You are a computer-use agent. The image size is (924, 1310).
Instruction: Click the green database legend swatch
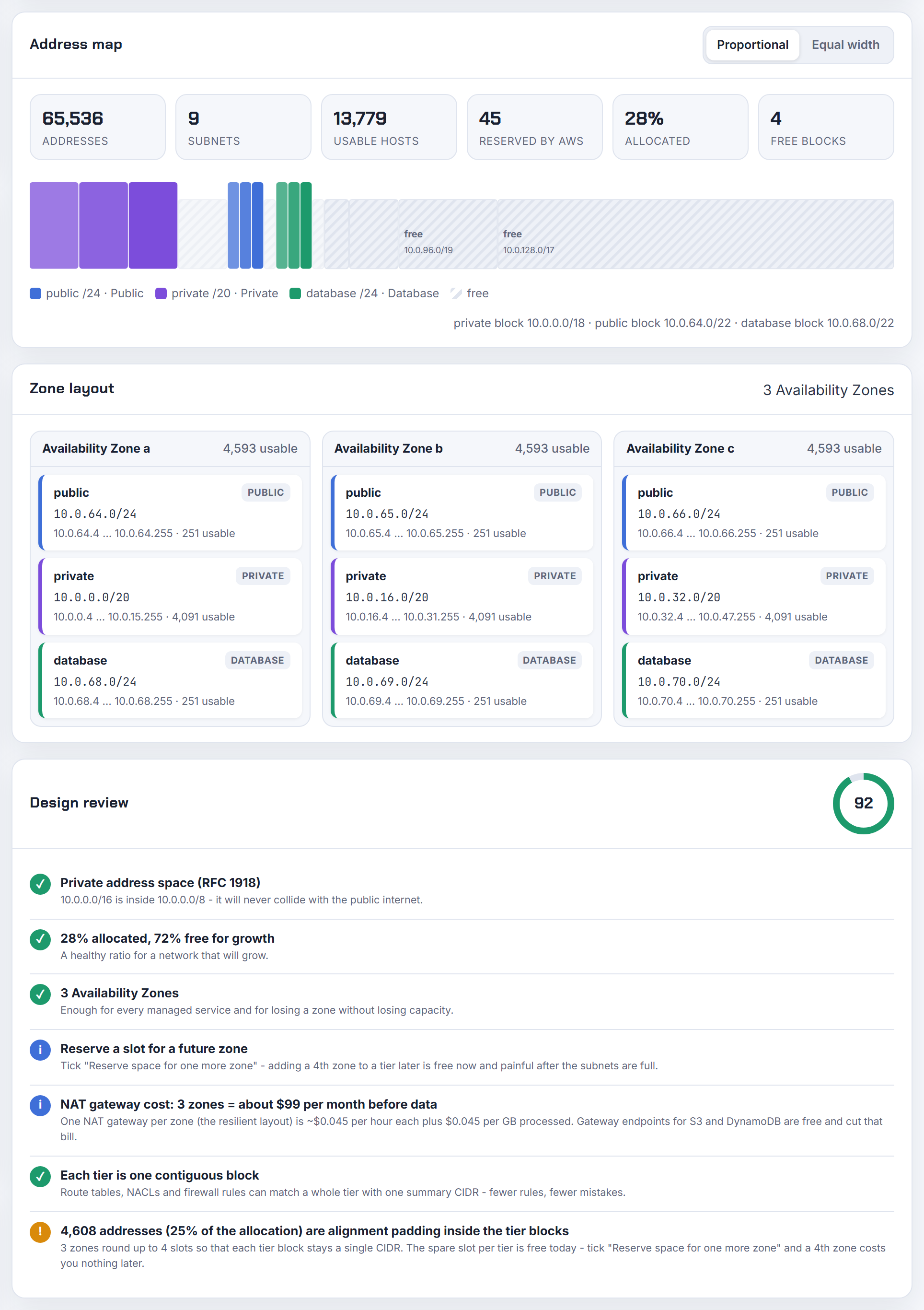coord(295,293)
